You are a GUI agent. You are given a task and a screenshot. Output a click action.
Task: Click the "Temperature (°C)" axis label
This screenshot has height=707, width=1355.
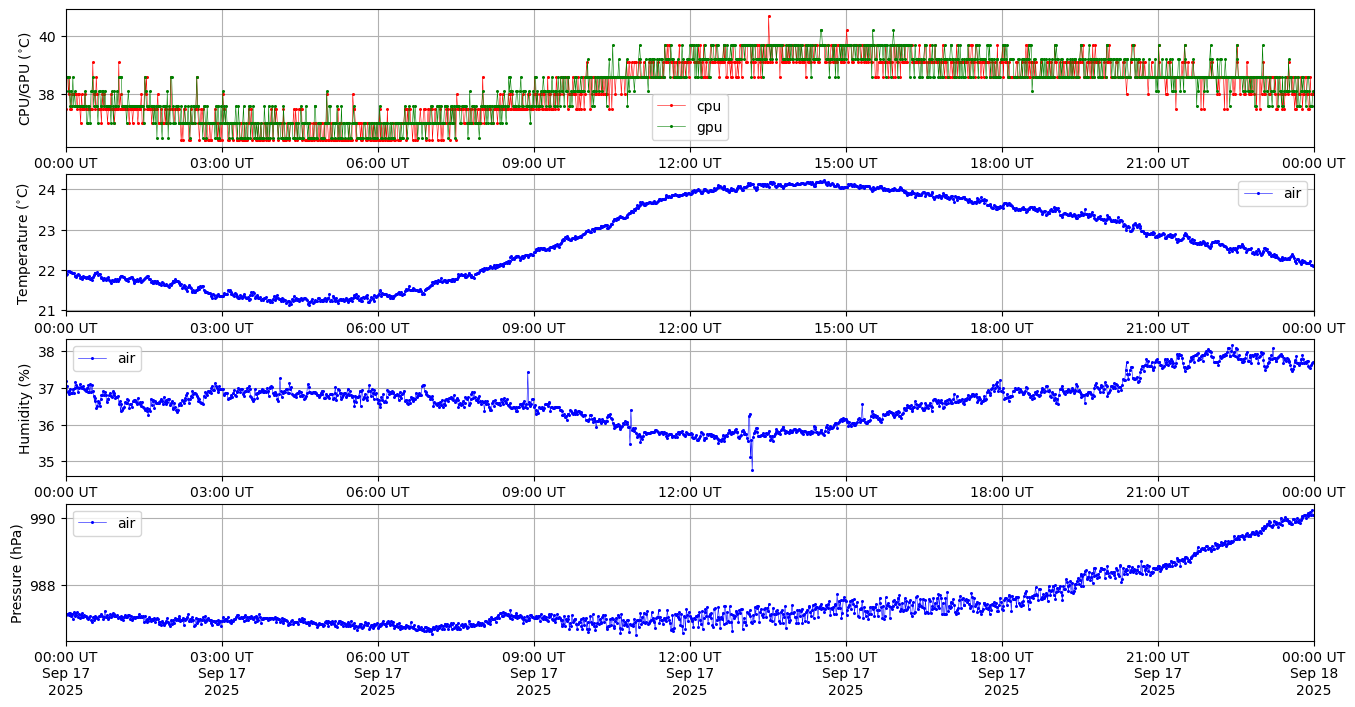[25, 243]
